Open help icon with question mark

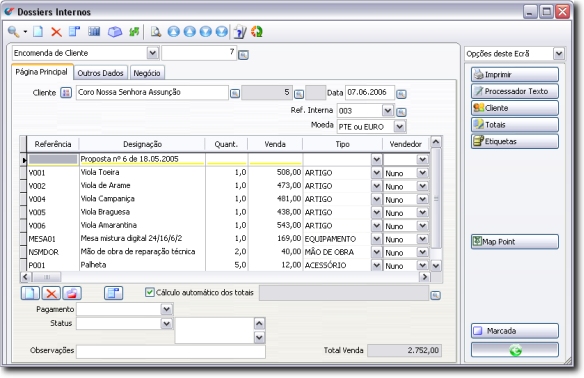[240, 32]
